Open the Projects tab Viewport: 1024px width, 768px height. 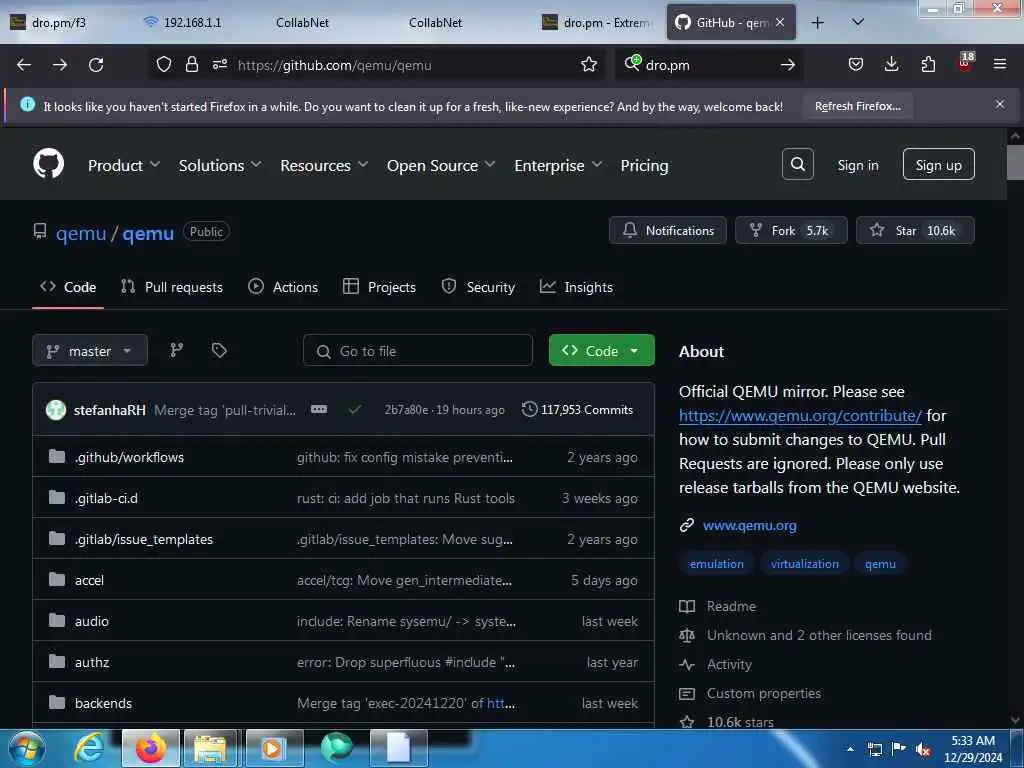click(379, 287)
